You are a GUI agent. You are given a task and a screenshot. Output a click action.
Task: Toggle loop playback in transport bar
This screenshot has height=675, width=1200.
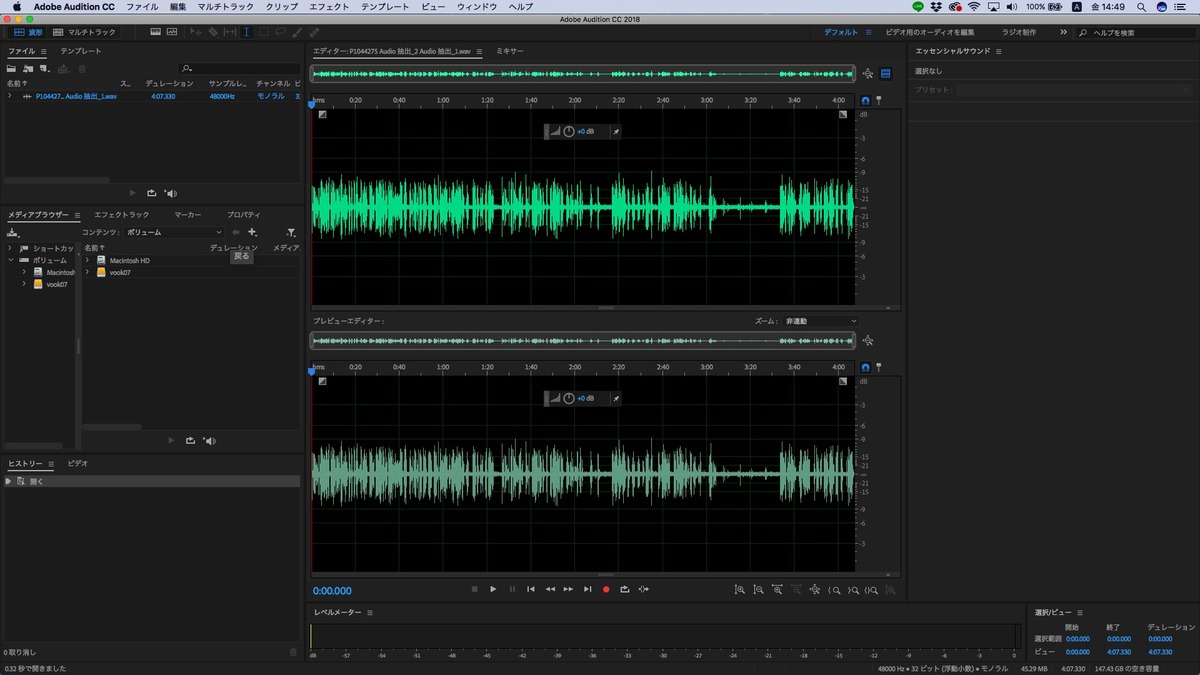pyautogui.click(x=625, y=590)
